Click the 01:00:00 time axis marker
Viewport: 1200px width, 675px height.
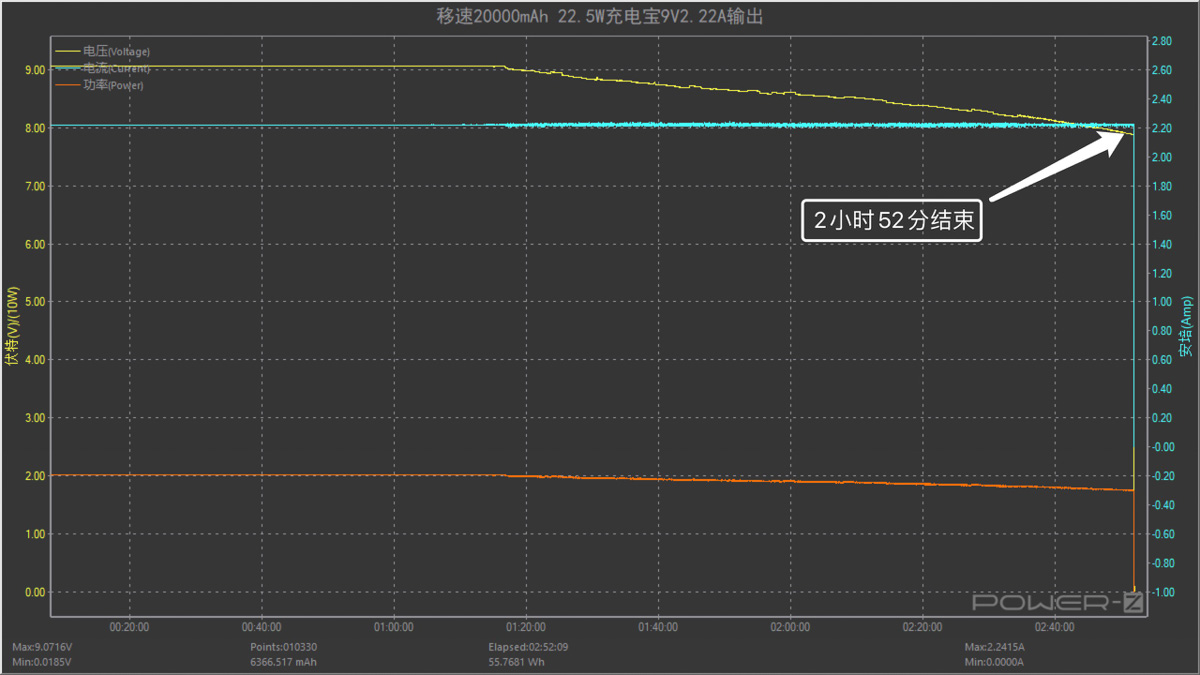(x=393, y=627)
